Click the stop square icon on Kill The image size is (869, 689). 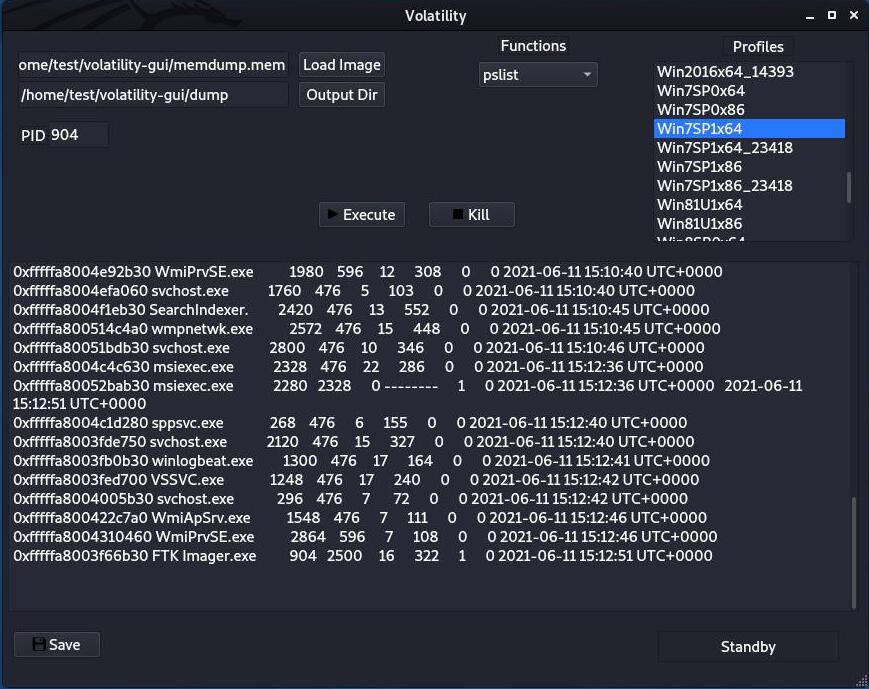click(458, 214)
